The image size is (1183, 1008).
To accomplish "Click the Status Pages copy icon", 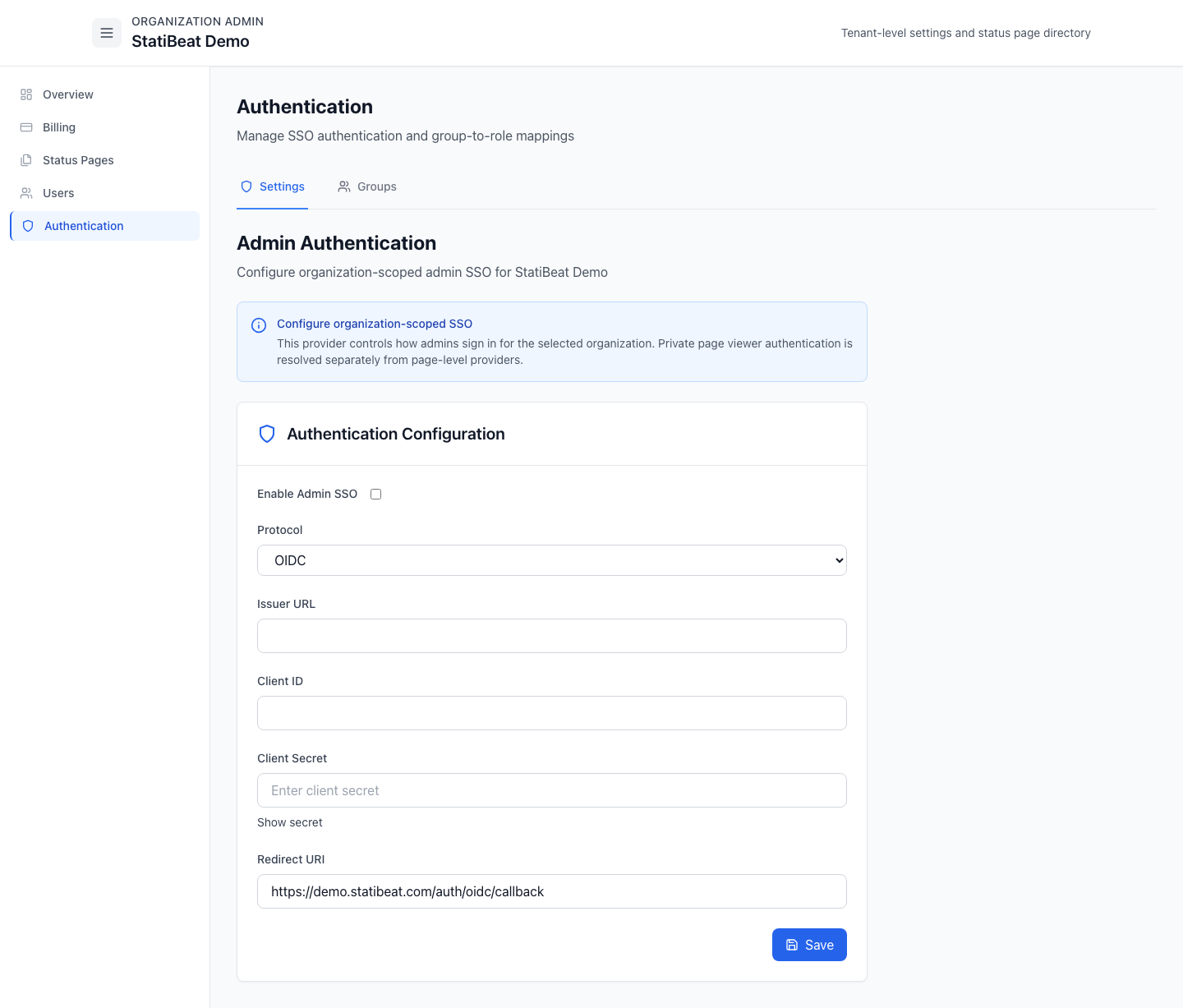I will 25,160.
